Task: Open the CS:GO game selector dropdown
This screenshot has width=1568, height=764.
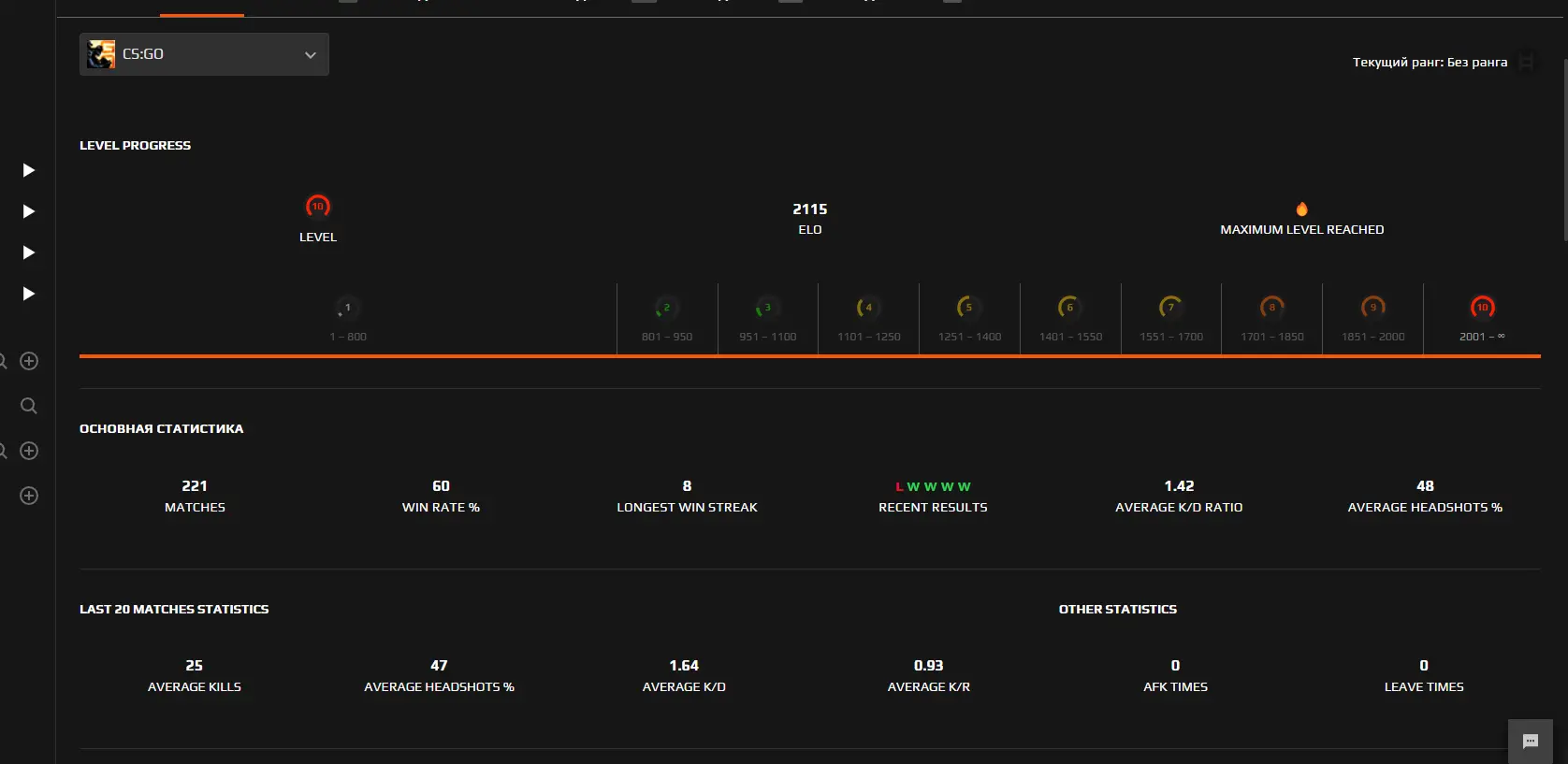Action: (x=204, y=54)
